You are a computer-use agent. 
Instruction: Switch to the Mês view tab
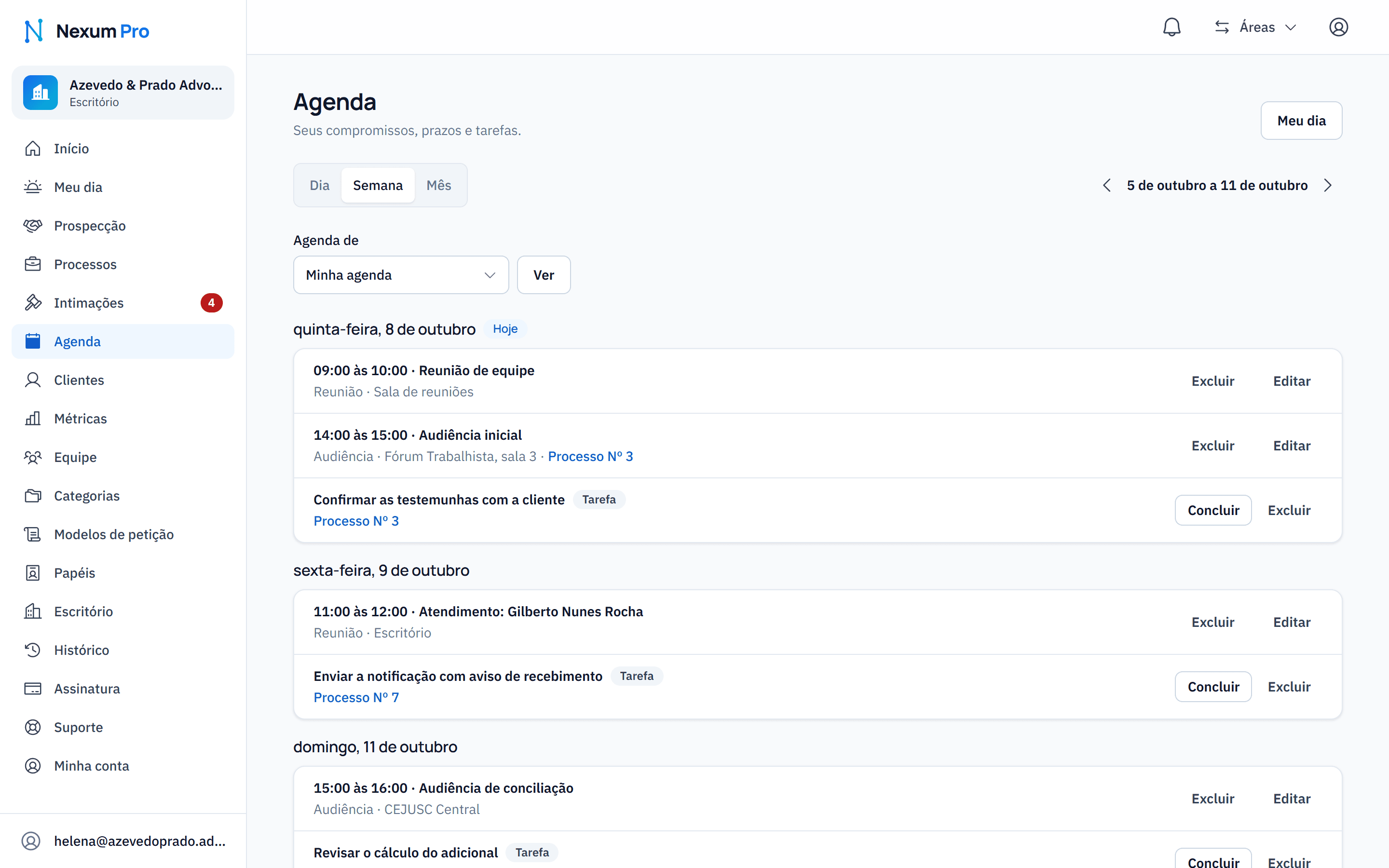point(438,186)
